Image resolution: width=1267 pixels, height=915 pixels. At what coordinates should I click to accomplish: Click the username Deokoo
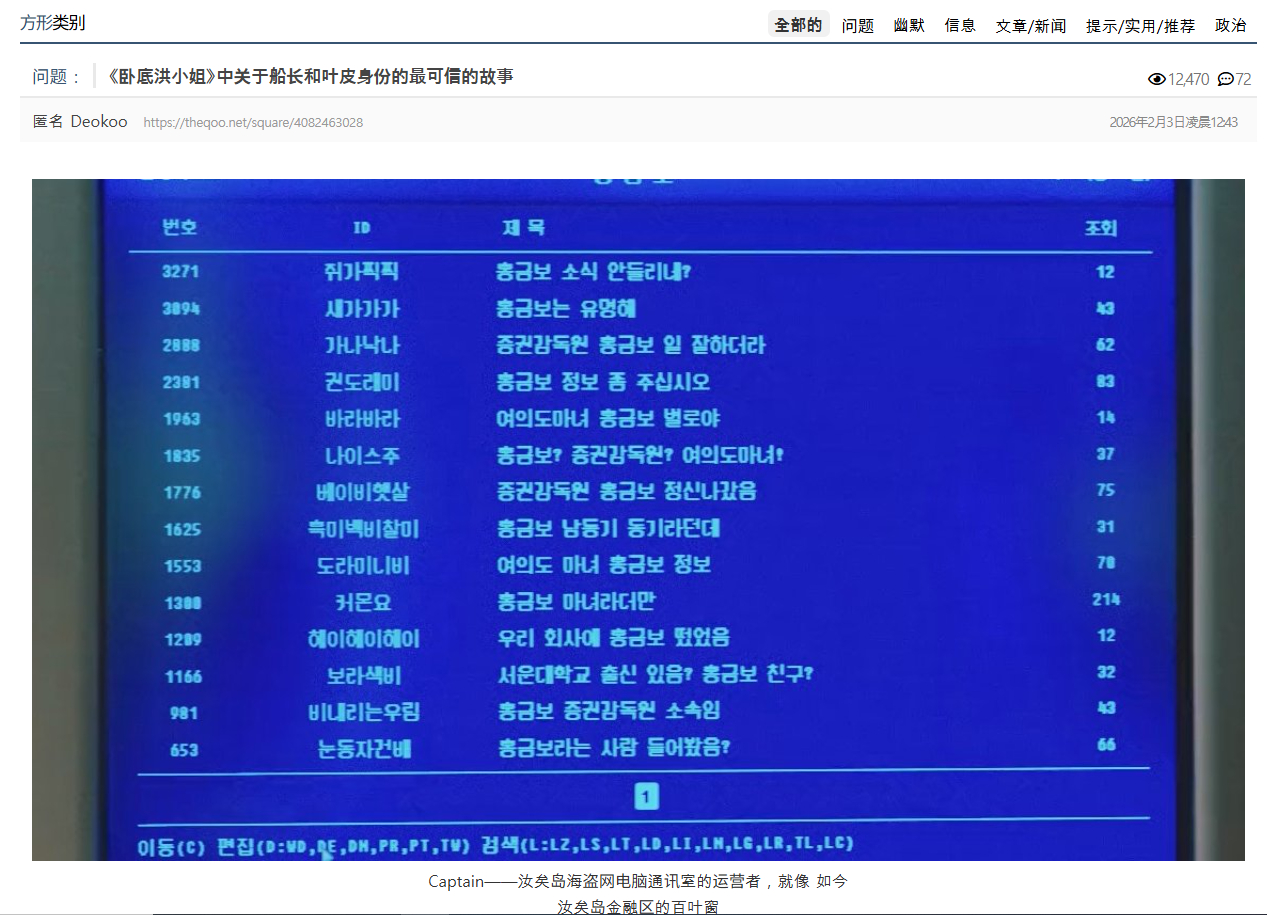pos(98,121)
